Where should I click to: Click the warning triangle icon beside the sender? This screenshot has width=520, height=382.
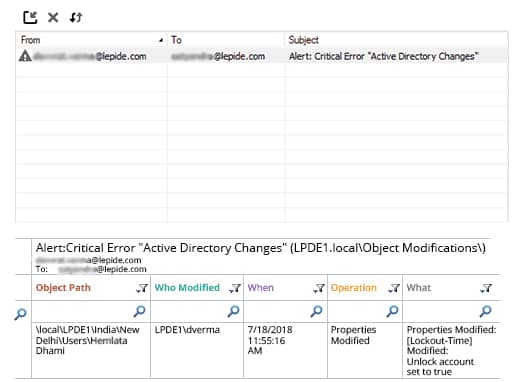25,56
